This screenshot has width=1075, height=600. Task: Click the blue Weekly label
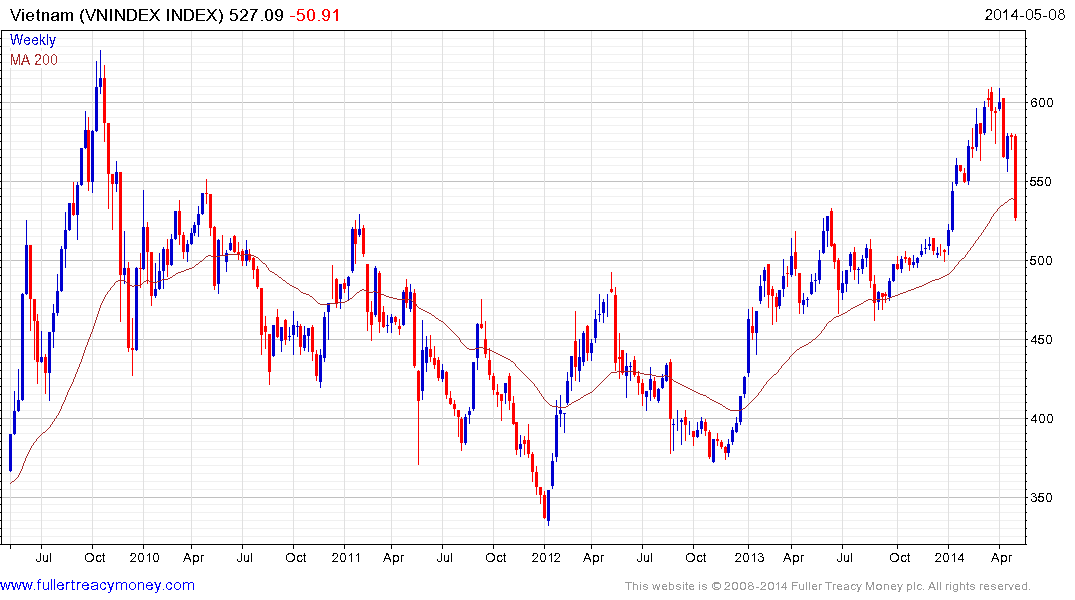pyautogui.click(x=33, y=40)
